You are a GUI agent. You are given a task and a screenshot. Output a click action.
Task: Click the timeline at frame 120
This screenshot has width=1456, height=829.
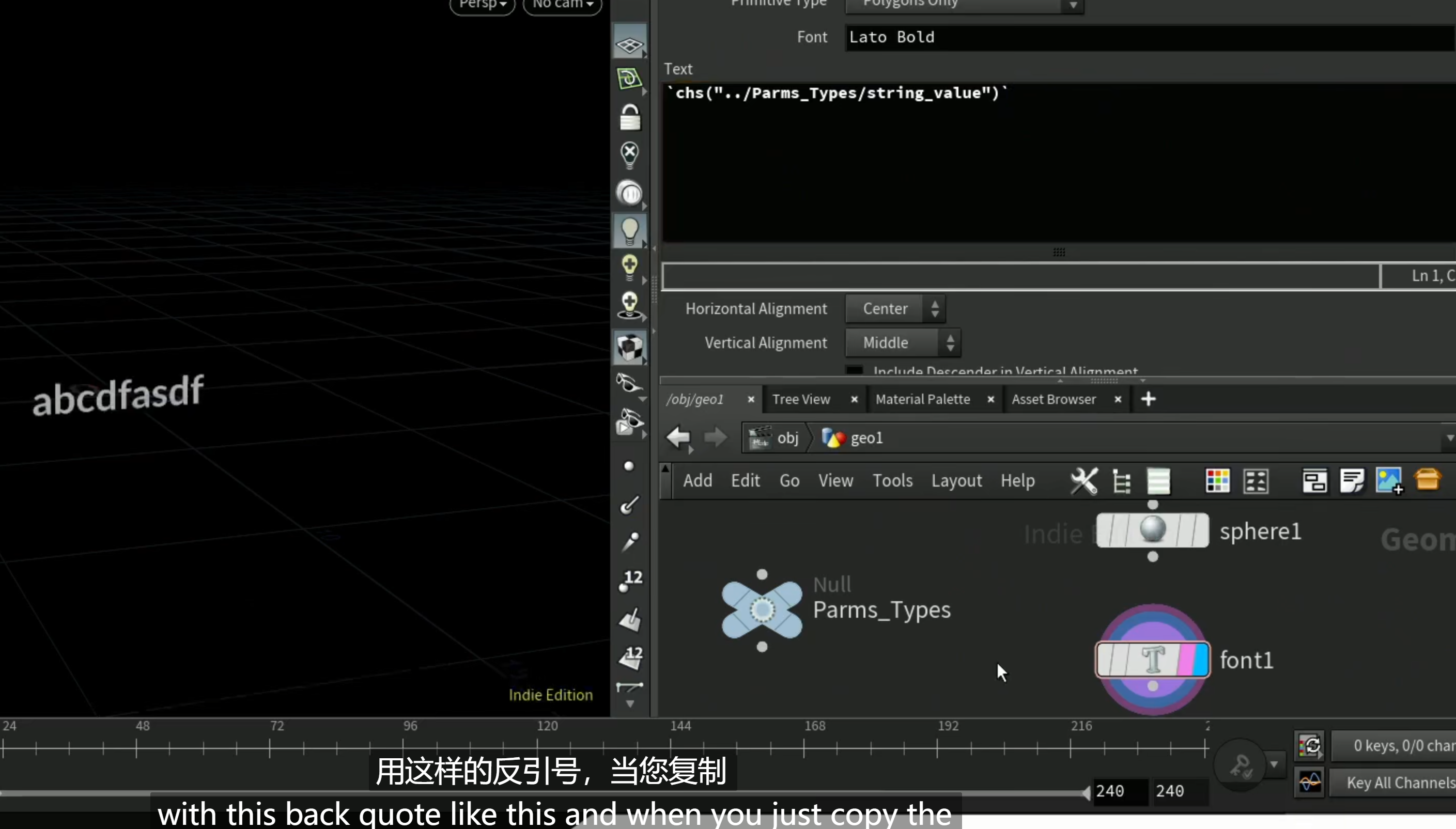click(x=537, y=746)
